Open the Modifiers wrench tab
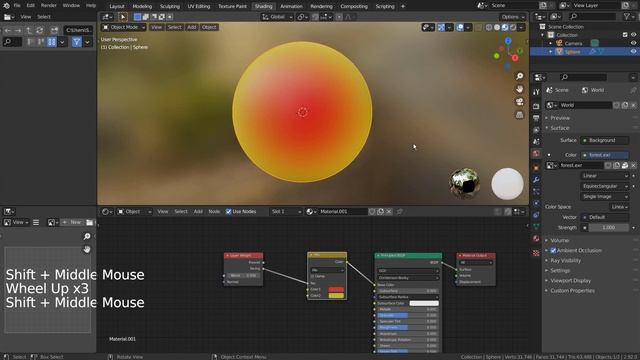640x360 pixels. coord(536,180)
